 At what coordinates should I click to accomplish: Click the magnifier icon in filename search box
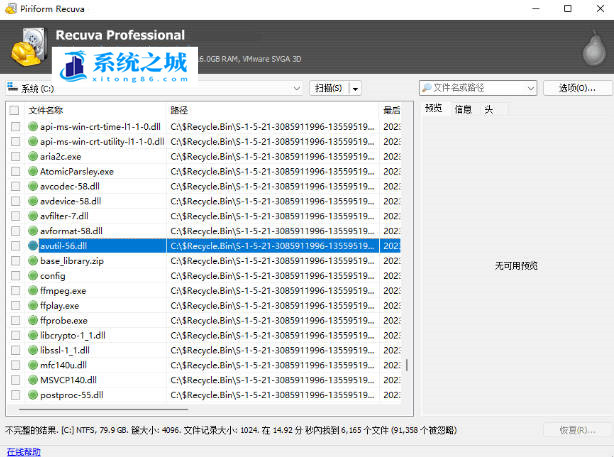pyautogui.click(x=427, y=87)
